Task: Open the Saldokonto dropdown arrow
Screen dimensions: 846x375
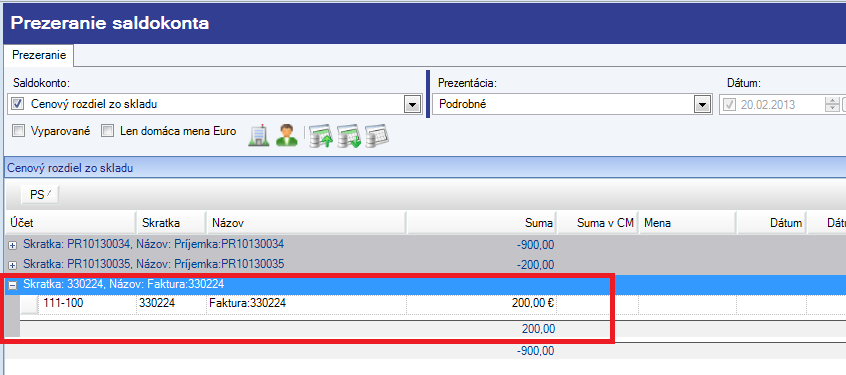Action: click(412, 105)
